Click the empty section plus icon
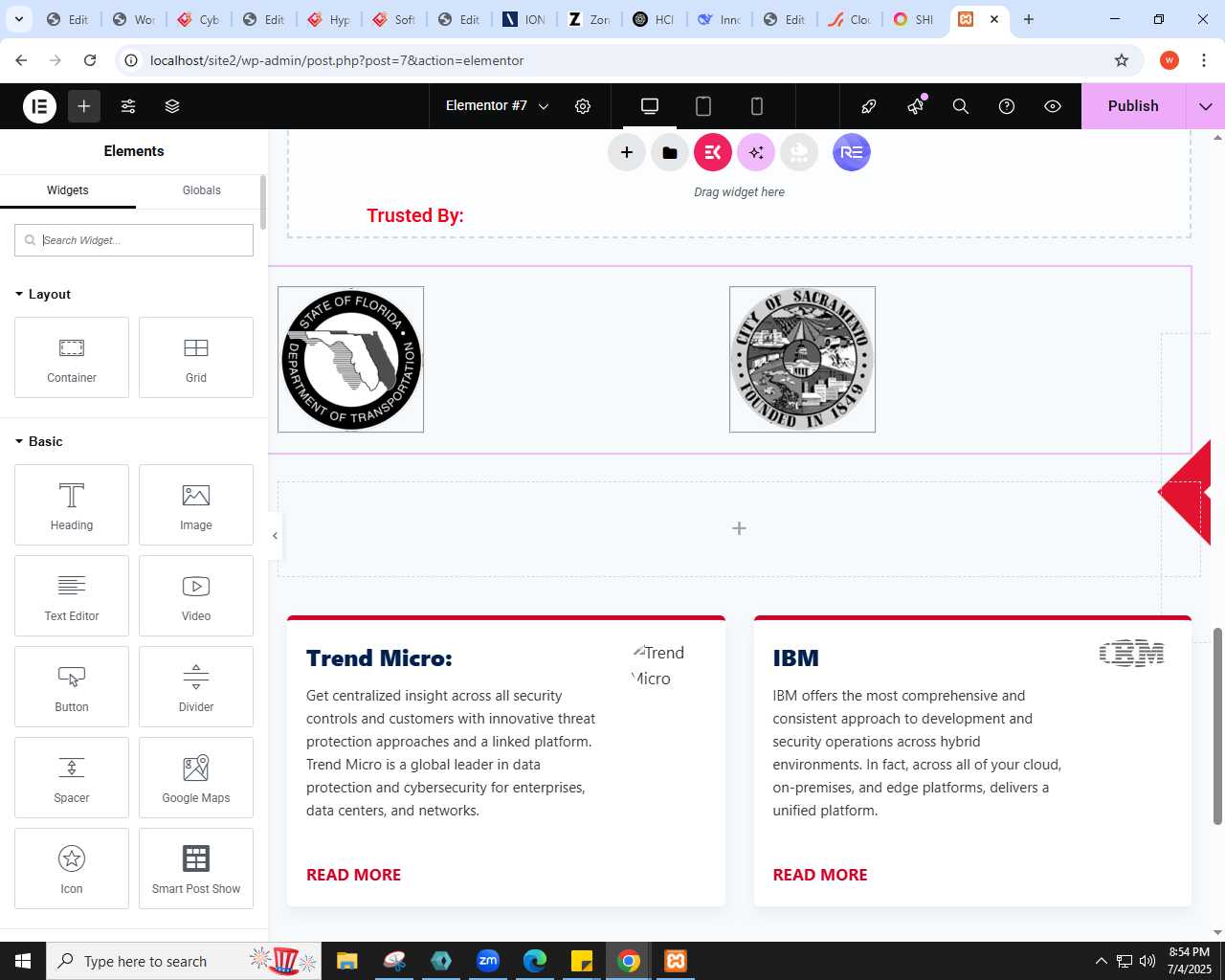The width and height of the screenshot is (1225, 980). point(739,528)
